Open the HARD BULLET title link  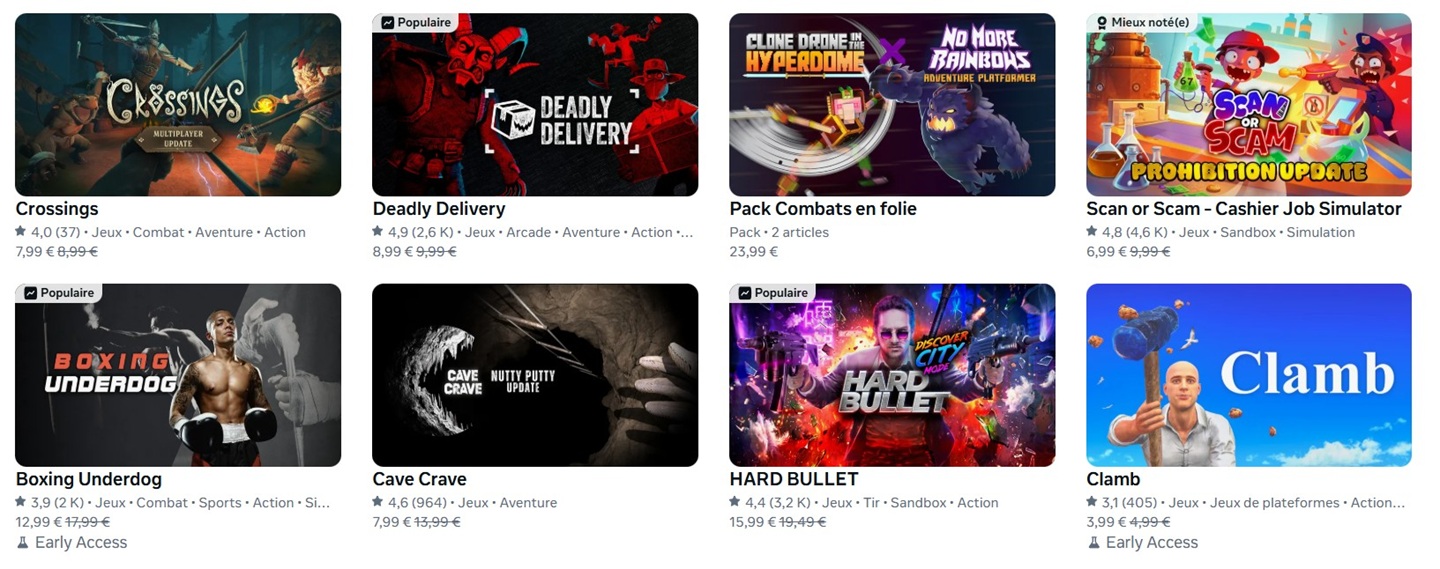point(794,479)
